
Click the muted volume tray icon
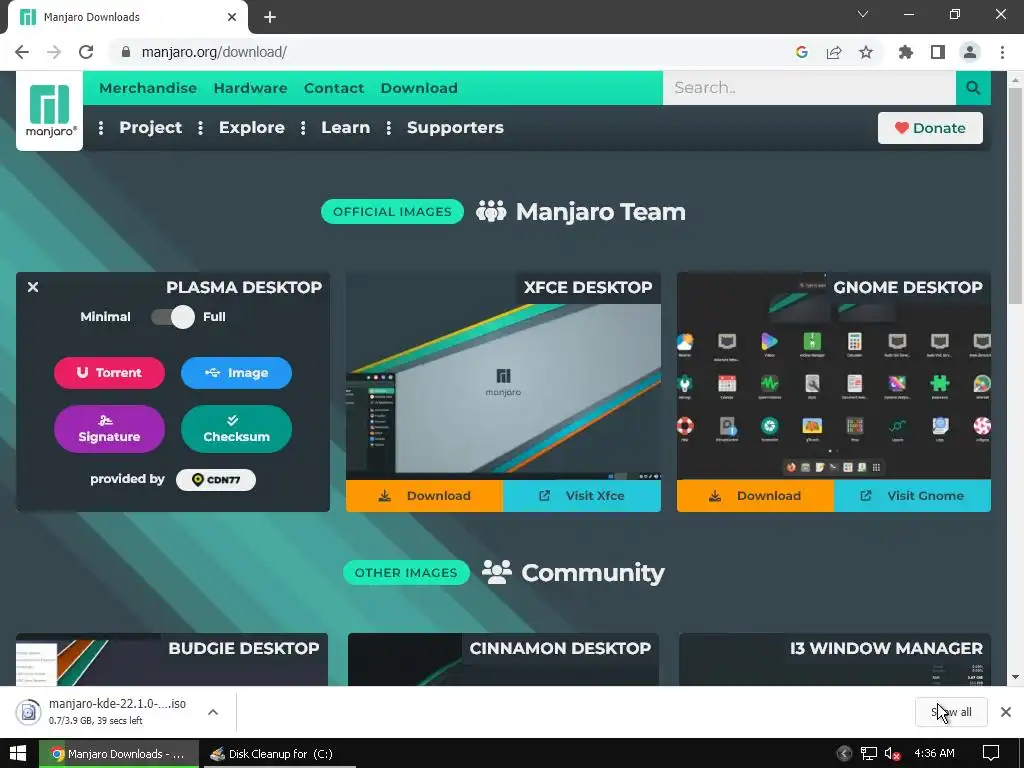[893, 754]
